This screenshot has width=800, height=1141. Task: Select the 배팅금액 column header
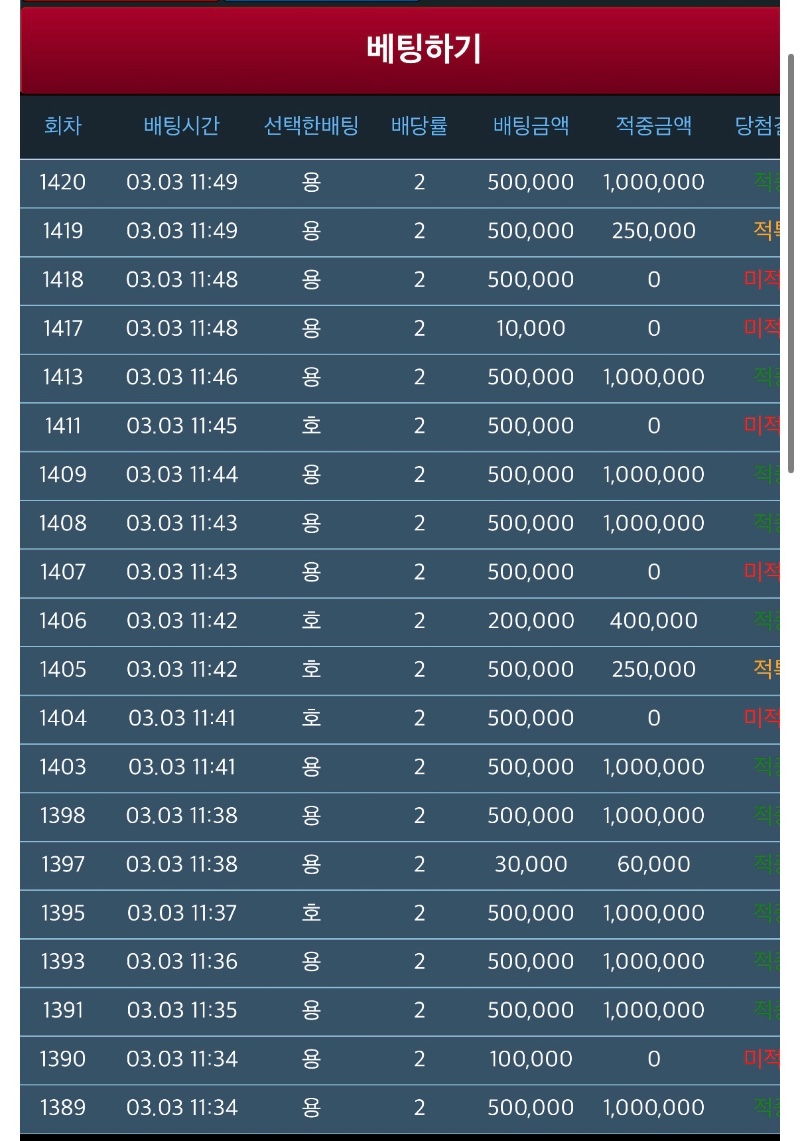[531, 126]
